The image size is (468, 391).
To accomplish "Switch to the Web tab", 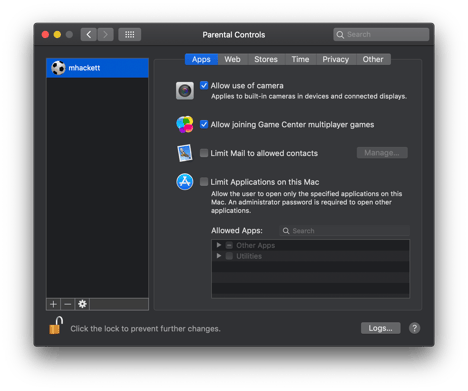I will point(232,59).
